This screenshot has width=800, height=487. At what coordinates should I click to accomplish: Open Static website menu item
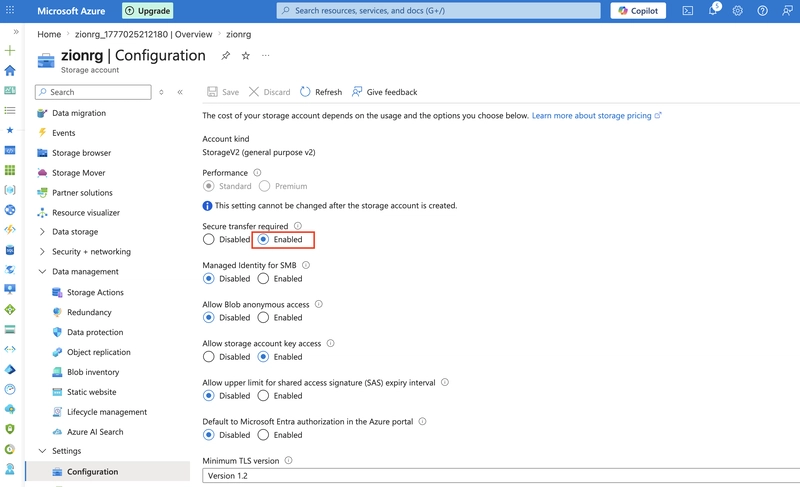point(92,392)
